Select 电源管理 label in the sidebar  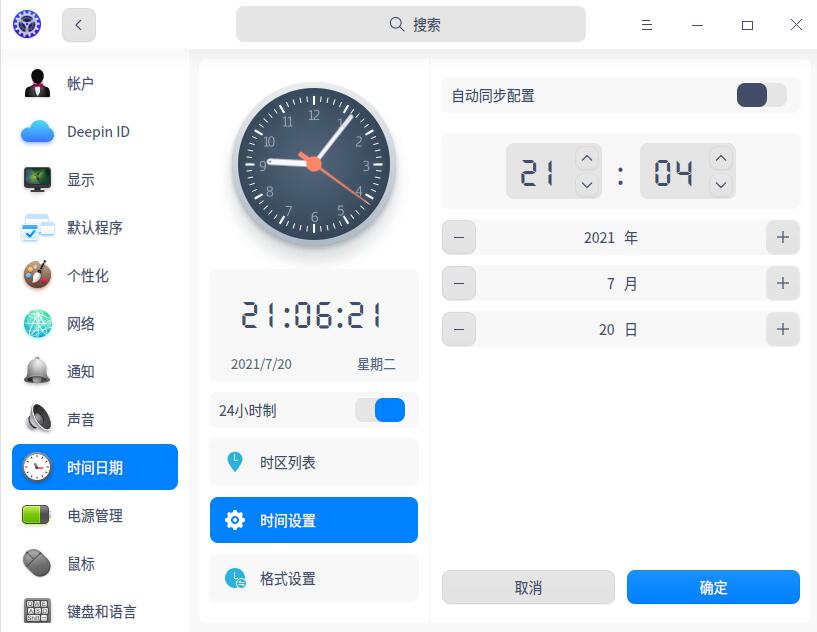[95, 515]
